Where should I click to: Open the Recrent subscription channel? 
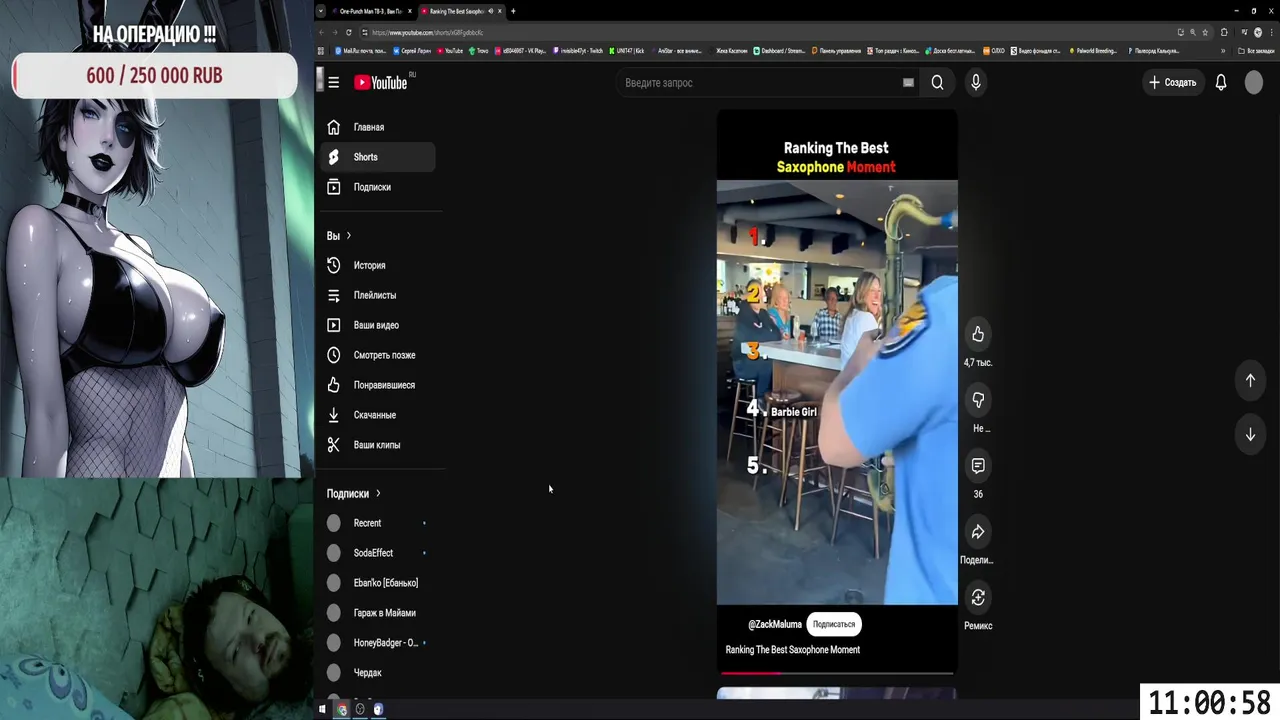(x=378, y=523)
